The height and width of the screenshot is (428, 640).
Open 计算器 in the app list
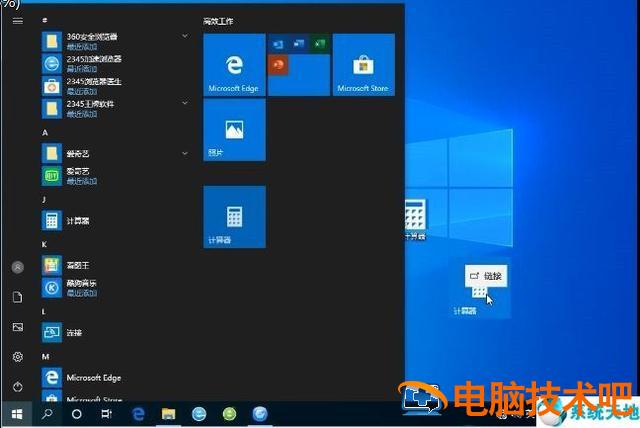tap(116, 221)
